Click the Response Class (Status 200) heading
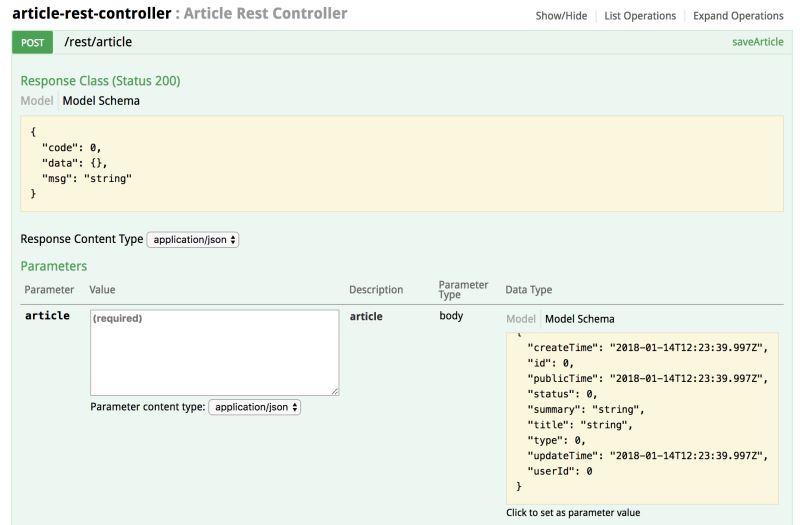The height and width of the screenshot is (525, 800). pyautogui.click(x=100, y=80)
